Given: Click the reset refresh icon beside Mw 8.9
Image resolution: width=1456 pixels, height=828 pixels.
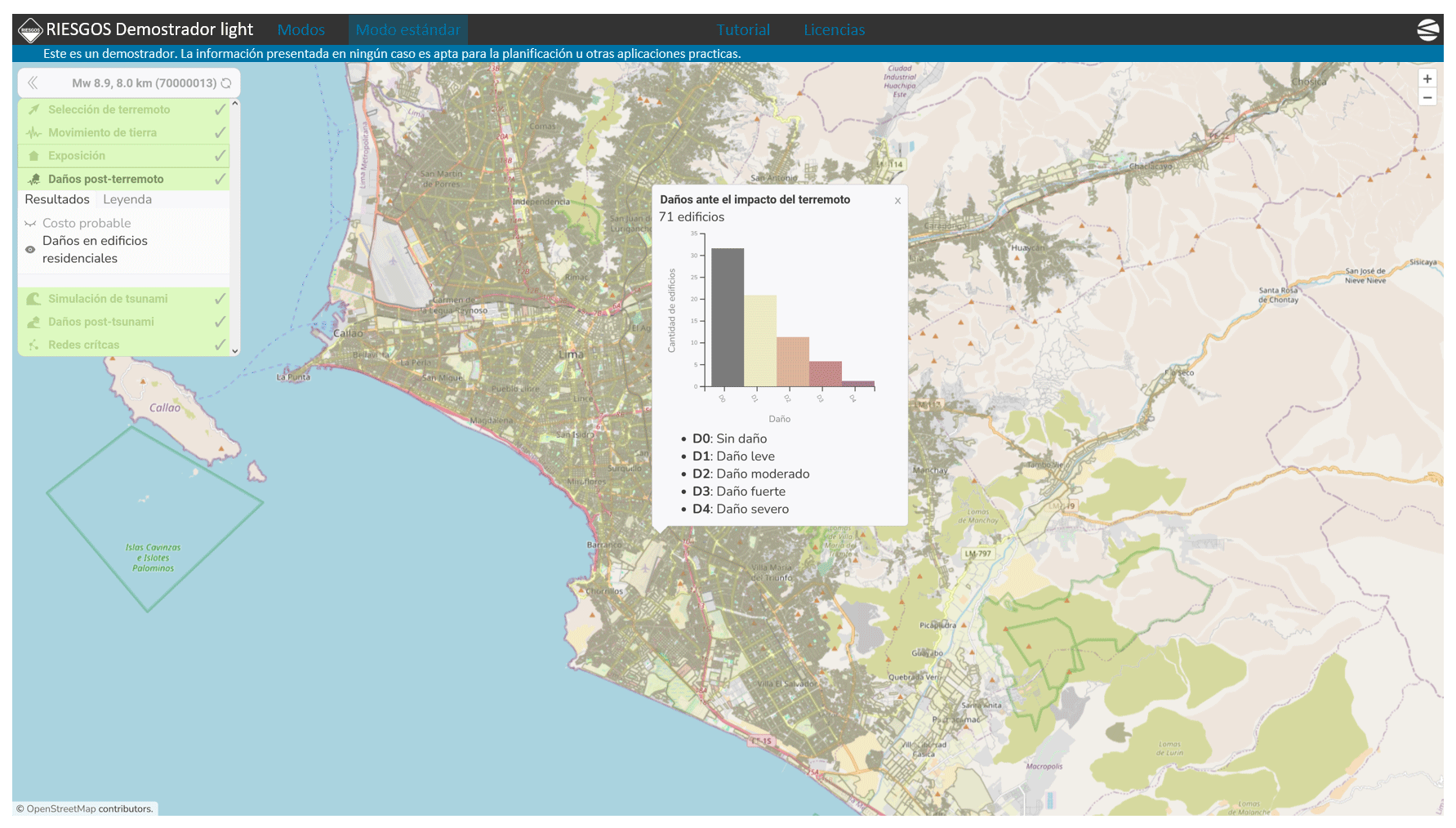Looking at the screenshot, I should coord(226,83).
